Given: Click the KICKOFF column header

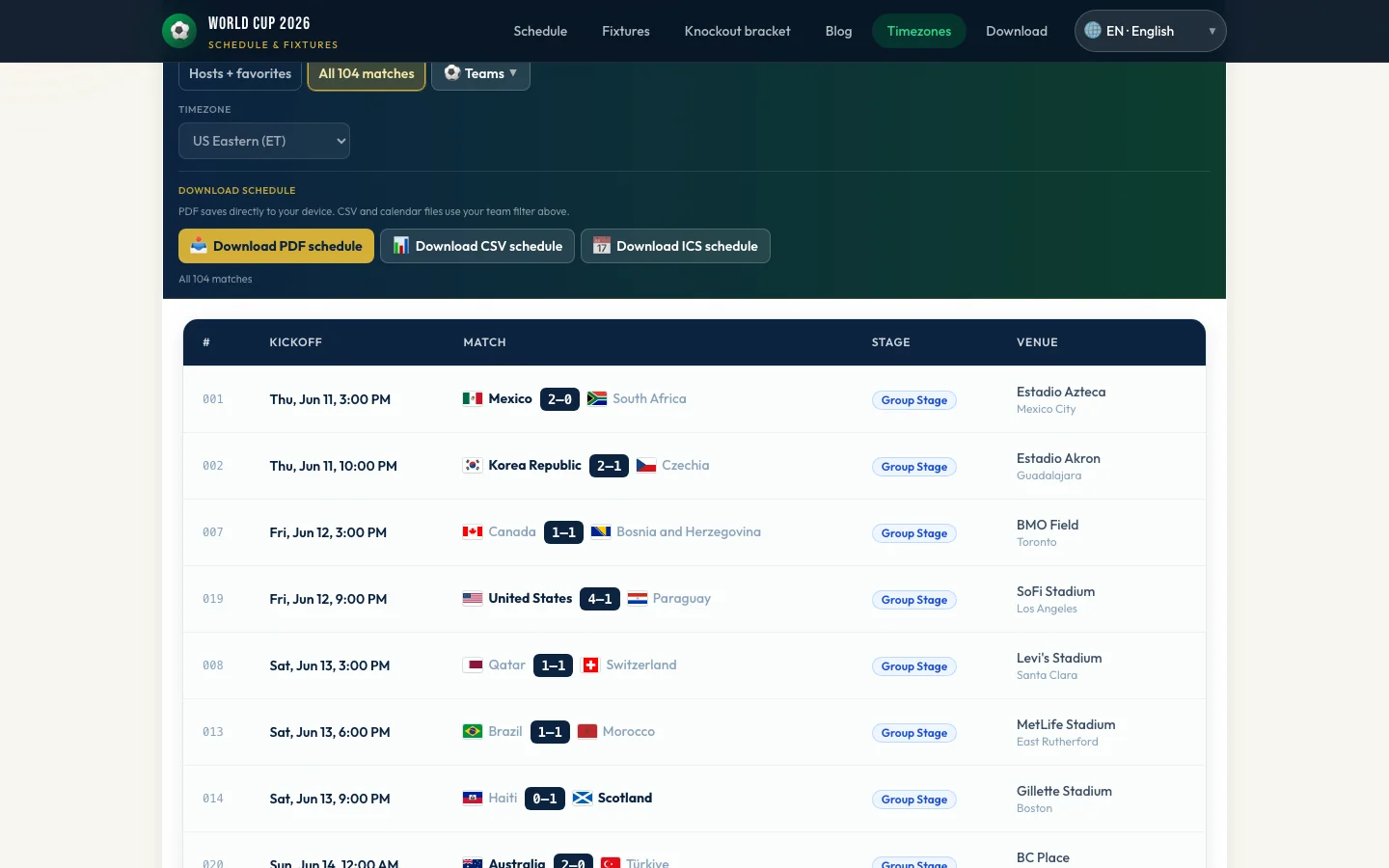Looking at the screenshot, I should click(x=296, y=342).
